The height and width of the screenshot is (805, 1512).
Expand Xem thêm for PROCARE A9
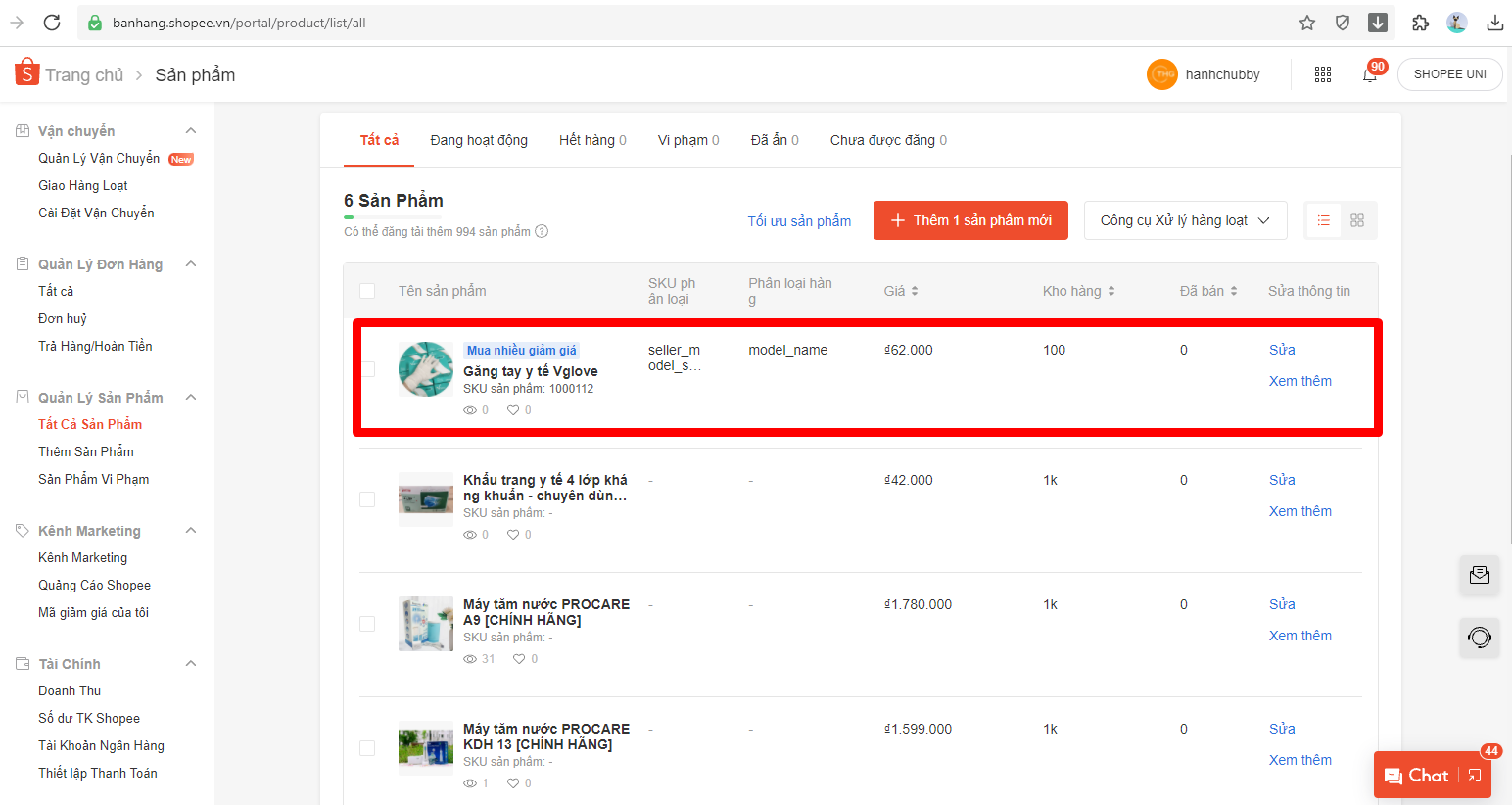(x=1300, y=636)
